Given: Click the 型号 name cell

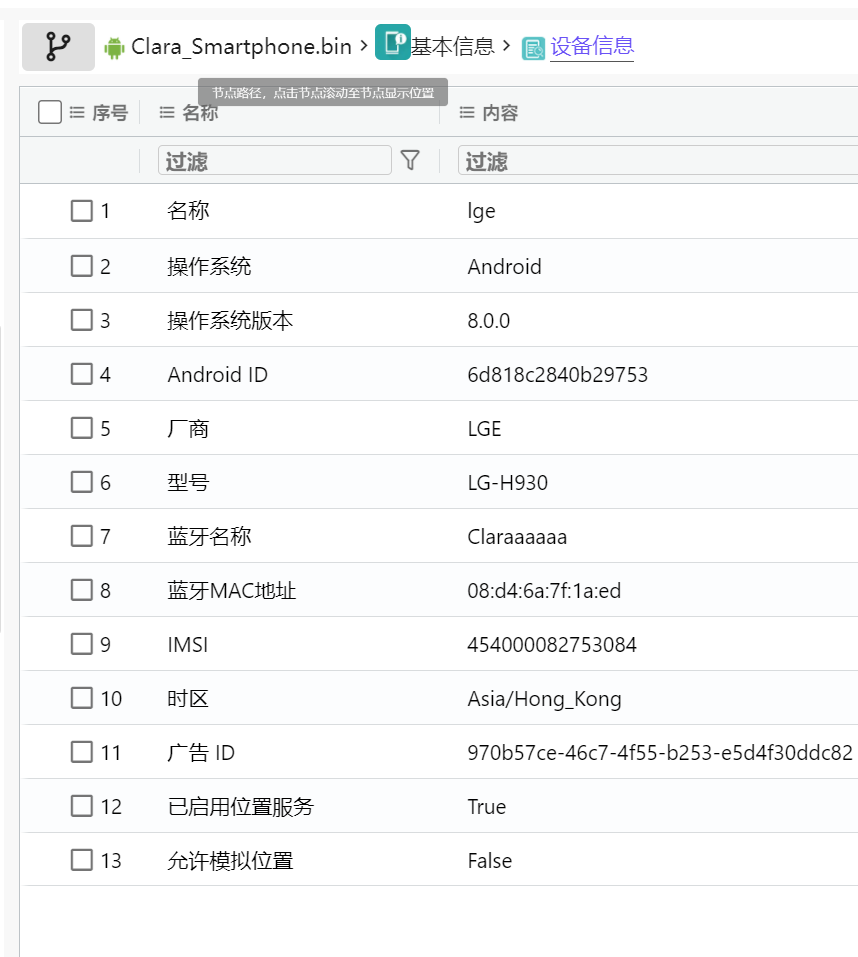Looking at the screenshot, I should (188, 483).
